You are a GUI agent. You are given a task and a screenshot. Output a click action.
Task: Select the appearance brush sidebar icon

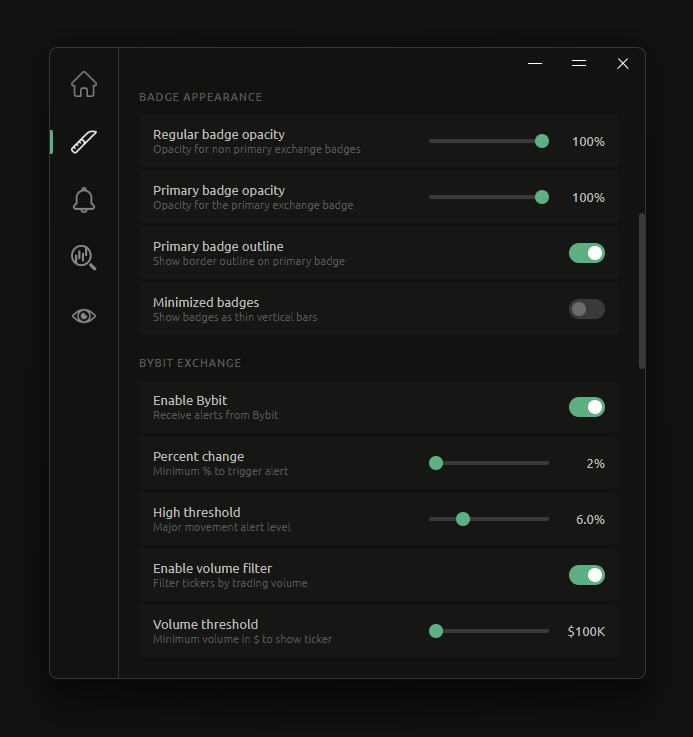84,142
